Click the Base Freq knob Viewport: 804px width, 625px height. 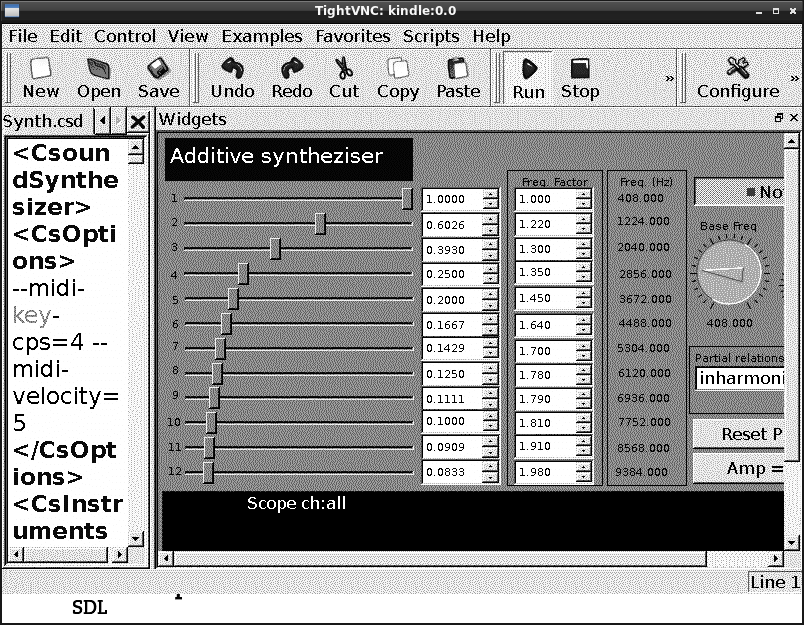[x=729, y=273]
